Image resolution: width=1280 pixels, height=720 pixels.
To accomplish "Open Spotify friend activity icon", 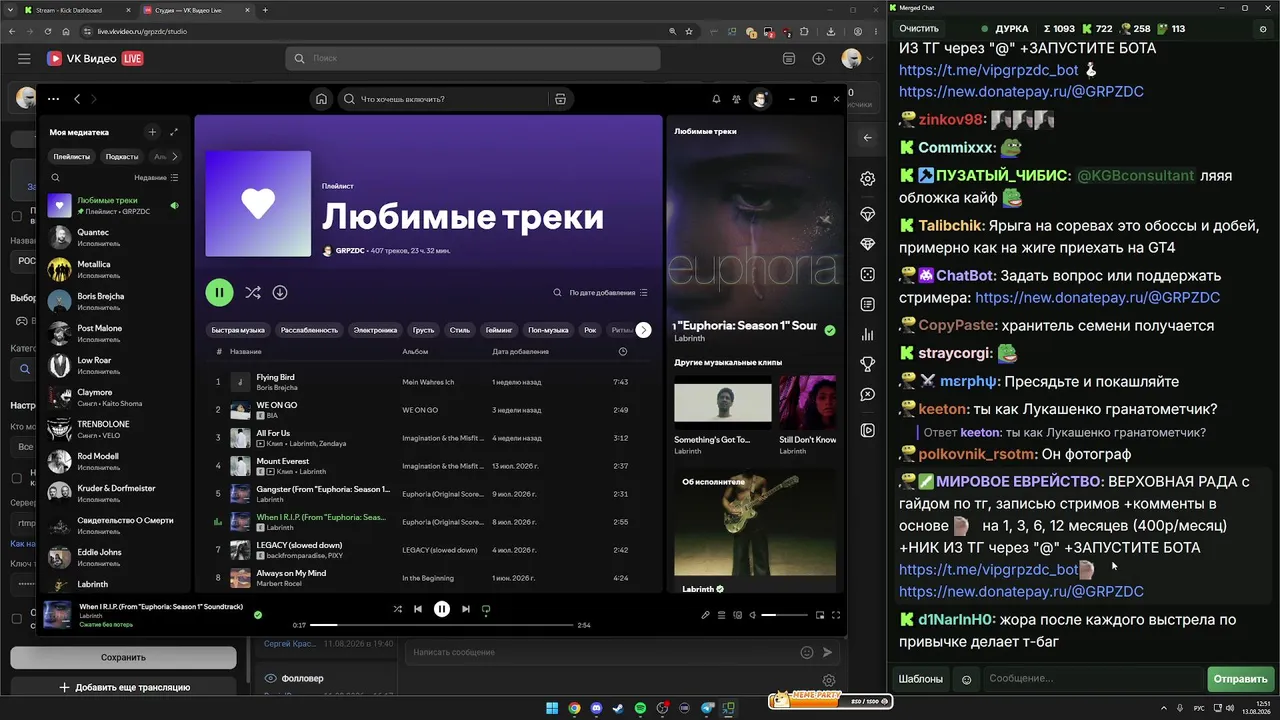I will click(737, 99).
